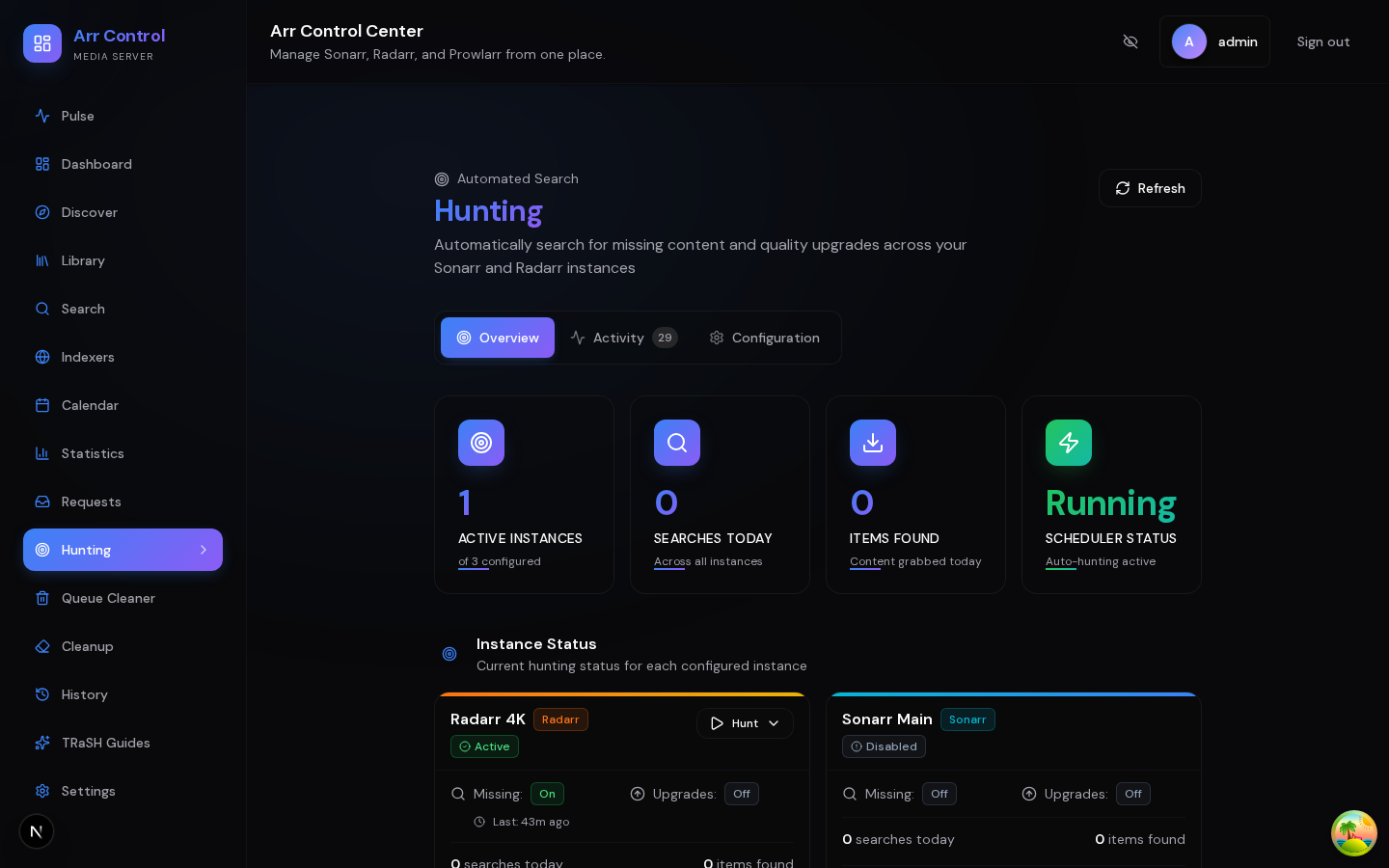Image resolution: width=1389 pixels, height=868 pixels.
Task: Toggle Missing On for Radarr 4K
Action: 547,794
